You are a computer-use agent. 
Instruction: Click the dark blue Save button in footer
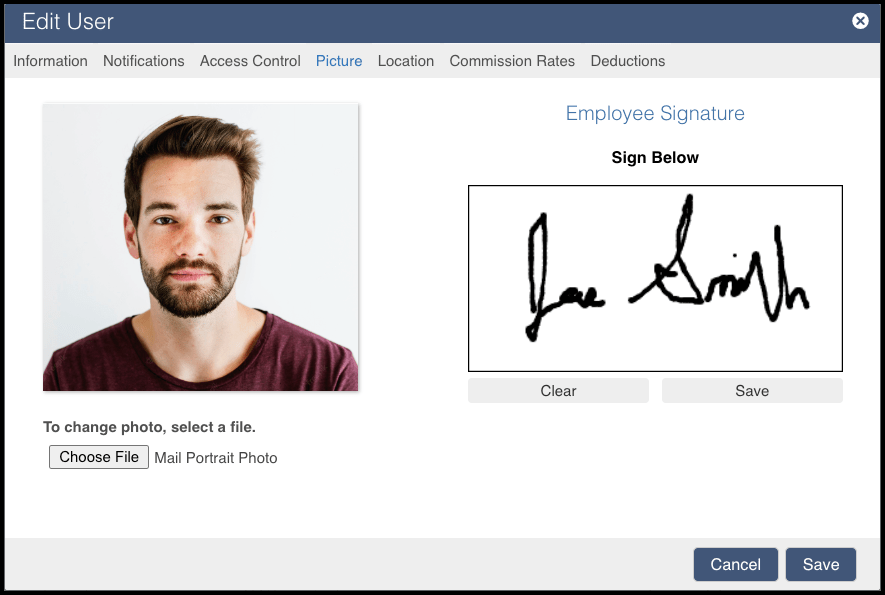point(821,565)
